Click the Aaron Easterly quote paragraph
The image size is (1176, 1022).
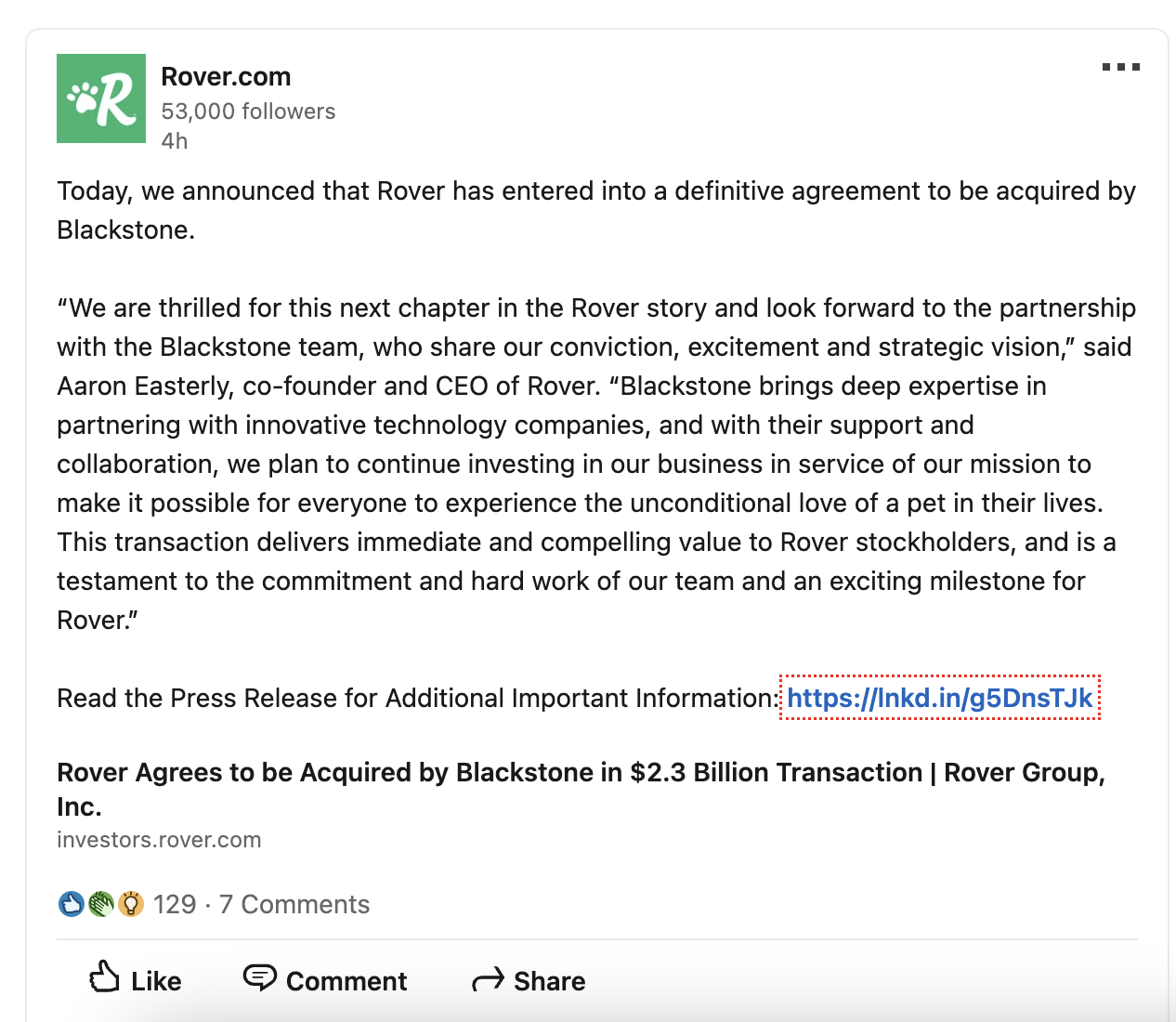point(595,464)
